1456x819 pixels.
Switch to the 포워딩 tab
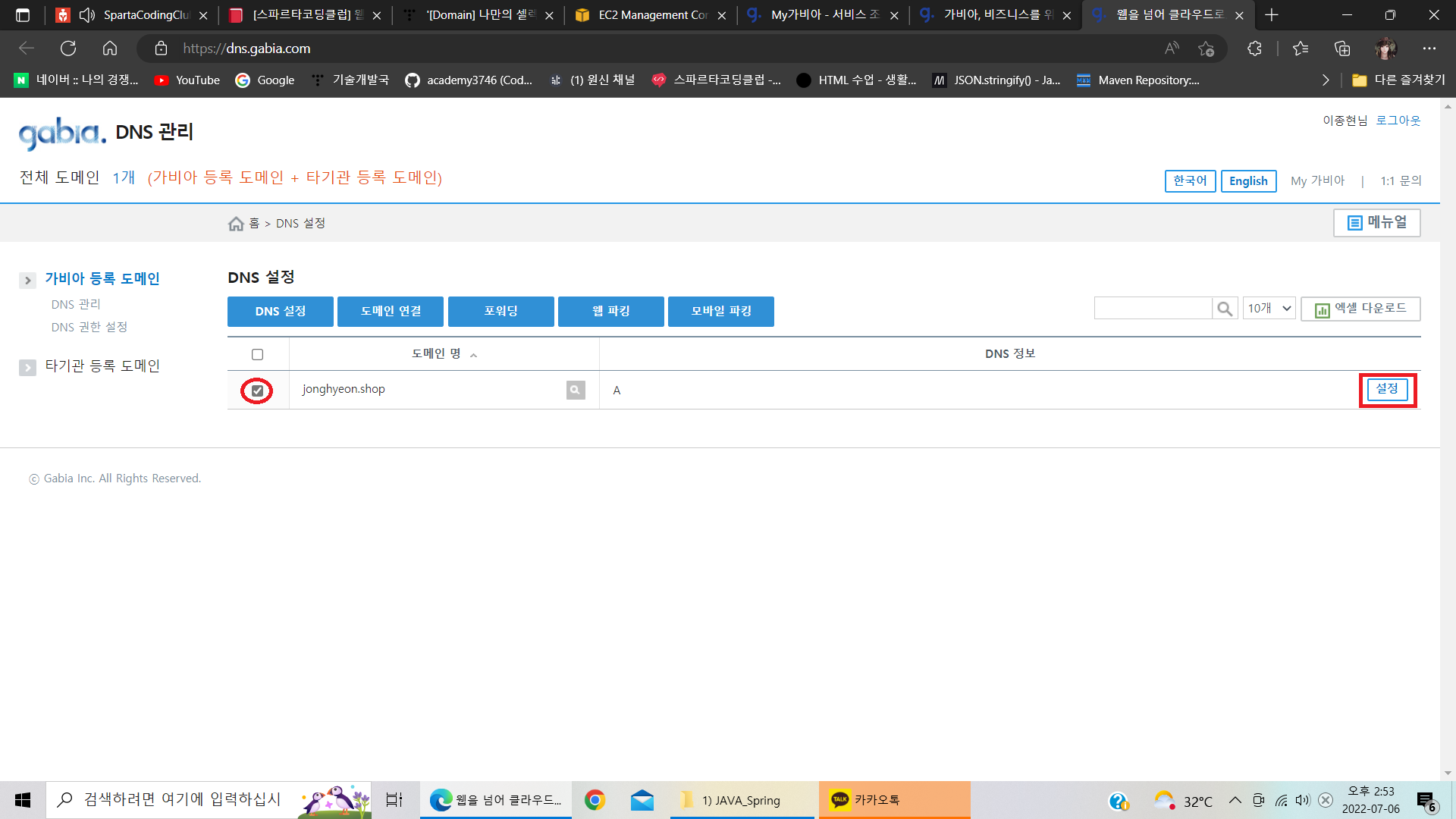point(500,312)
